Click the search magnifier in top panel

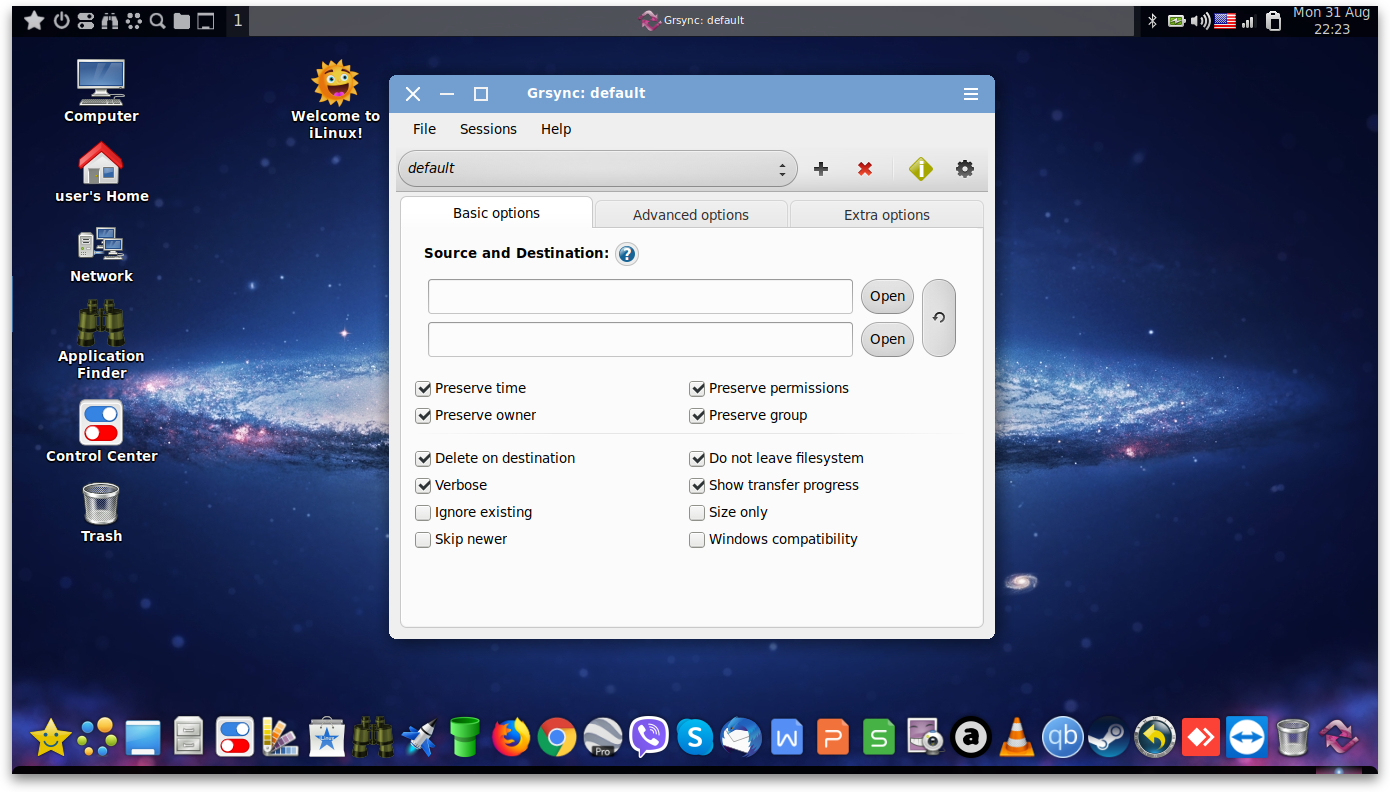157,20
